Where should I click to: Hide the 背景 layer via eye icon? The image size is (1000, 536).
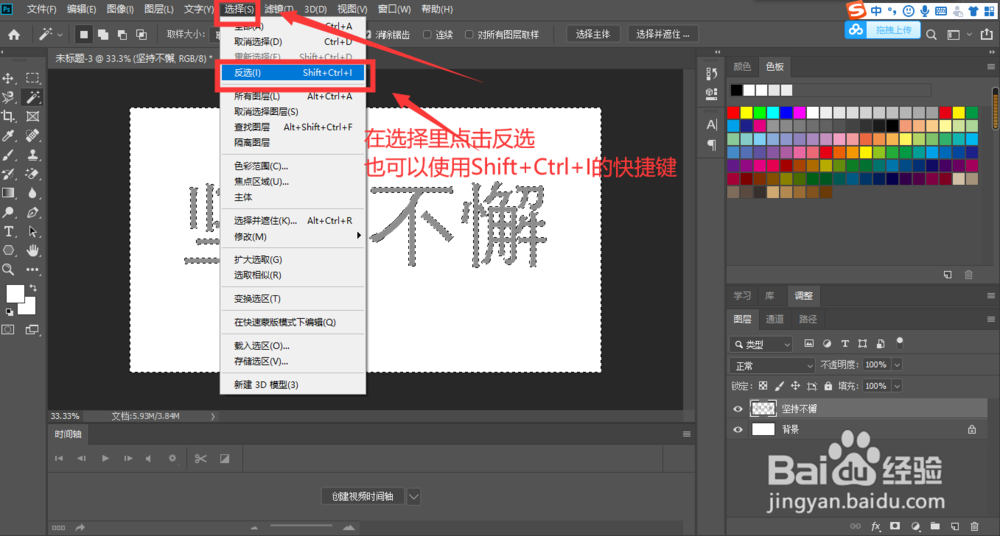[x=738, y=429]
